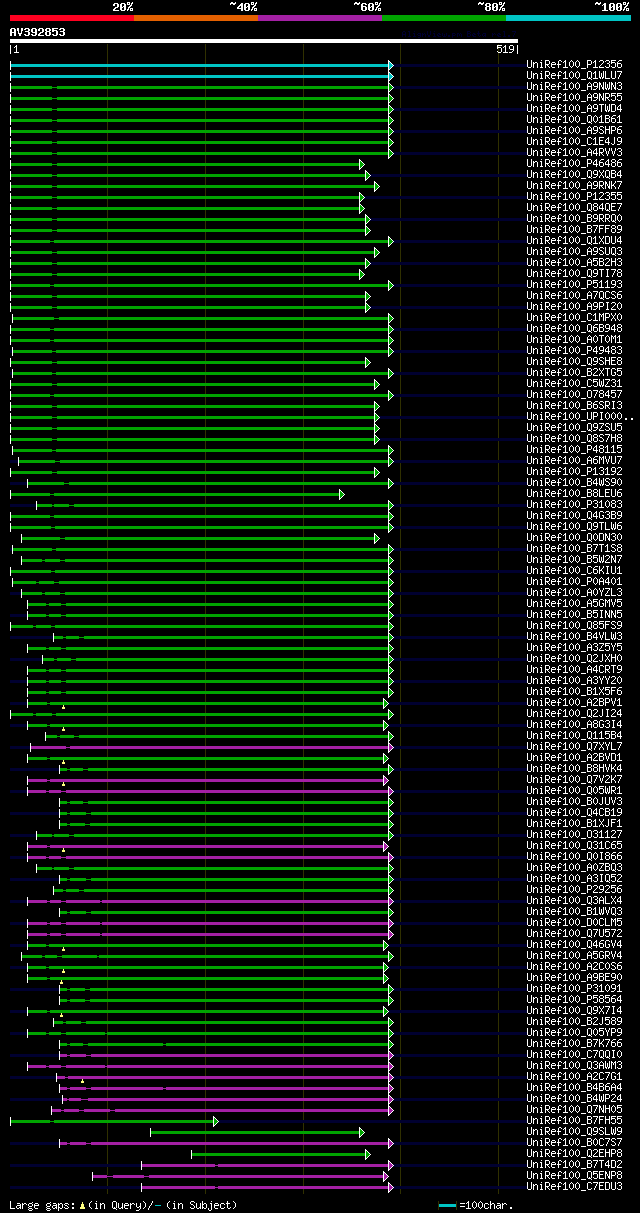Click the UniRef100_Q7NH05 label
This screenshot has width=640, height=1213.
[574, 1109]
